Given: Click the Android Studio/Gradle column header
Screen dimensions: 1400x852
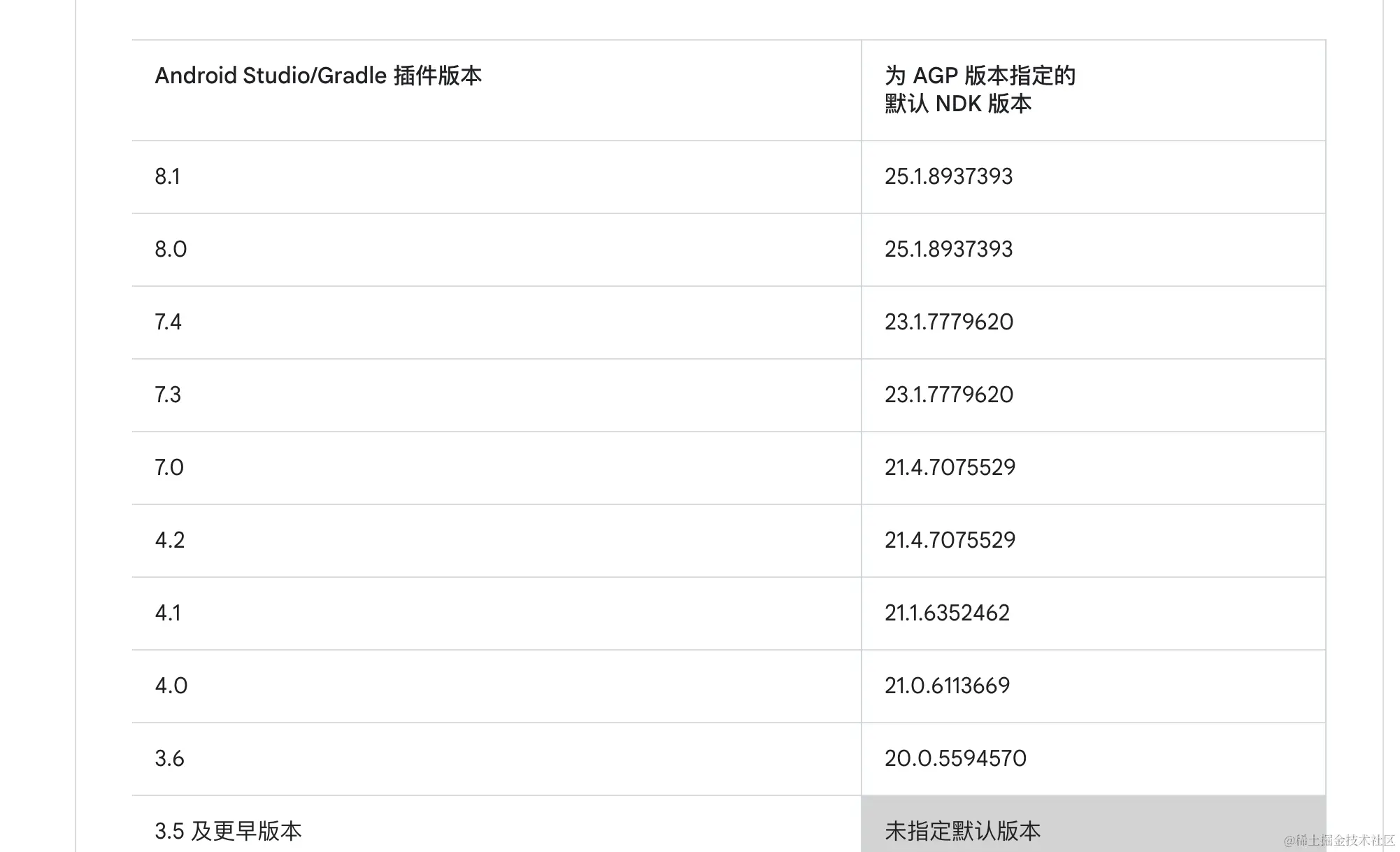Looking at the screenshot, I should pyautogui.click(x=318, y=76).
